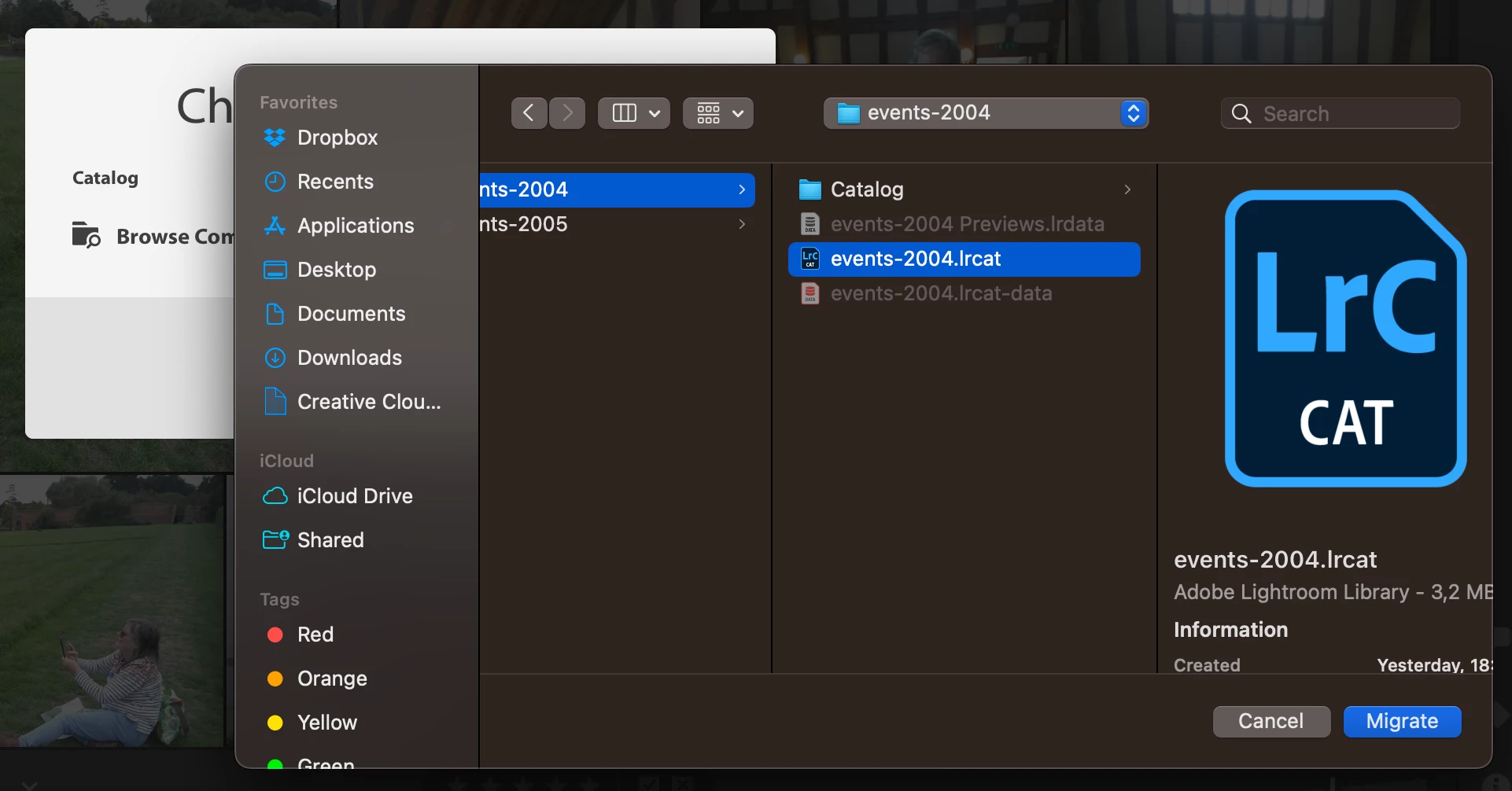Open the group-by grid dropdown
This screenshot has height=791, width=1512.
click(x=718, y=113)
